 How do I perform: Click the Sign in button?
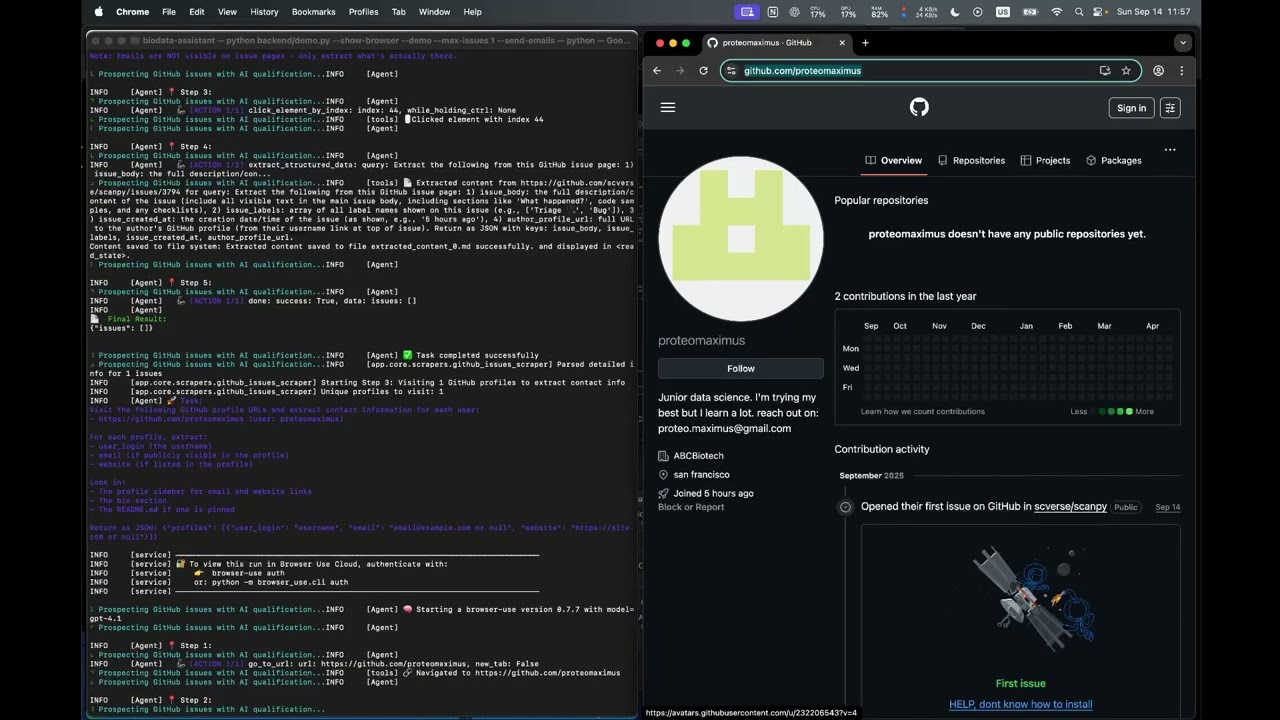click(x=1131, y=108)
